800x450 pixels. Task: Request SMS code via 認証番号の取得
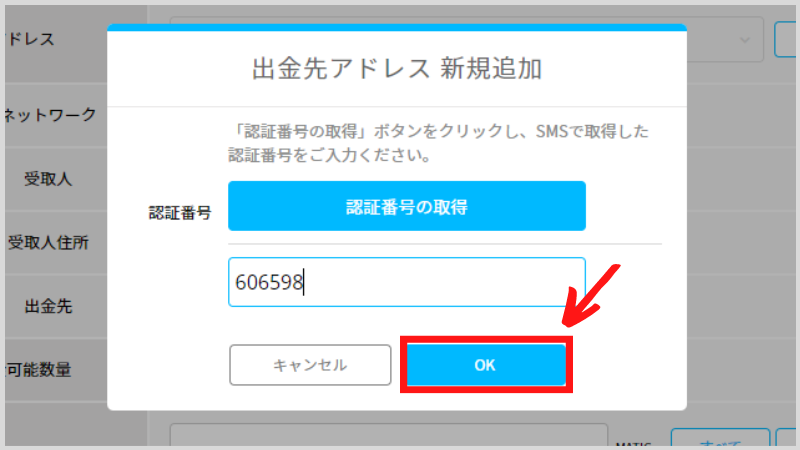click(x=407, y=206)
